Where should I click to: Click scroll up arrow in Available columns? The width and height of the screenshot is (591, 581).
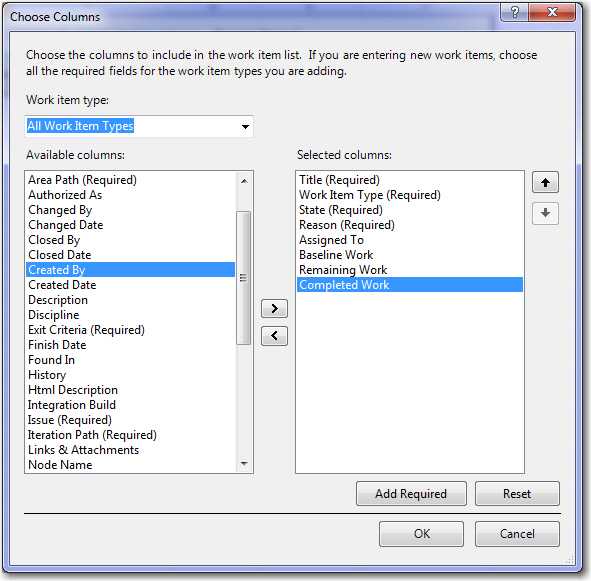[244, 181]
